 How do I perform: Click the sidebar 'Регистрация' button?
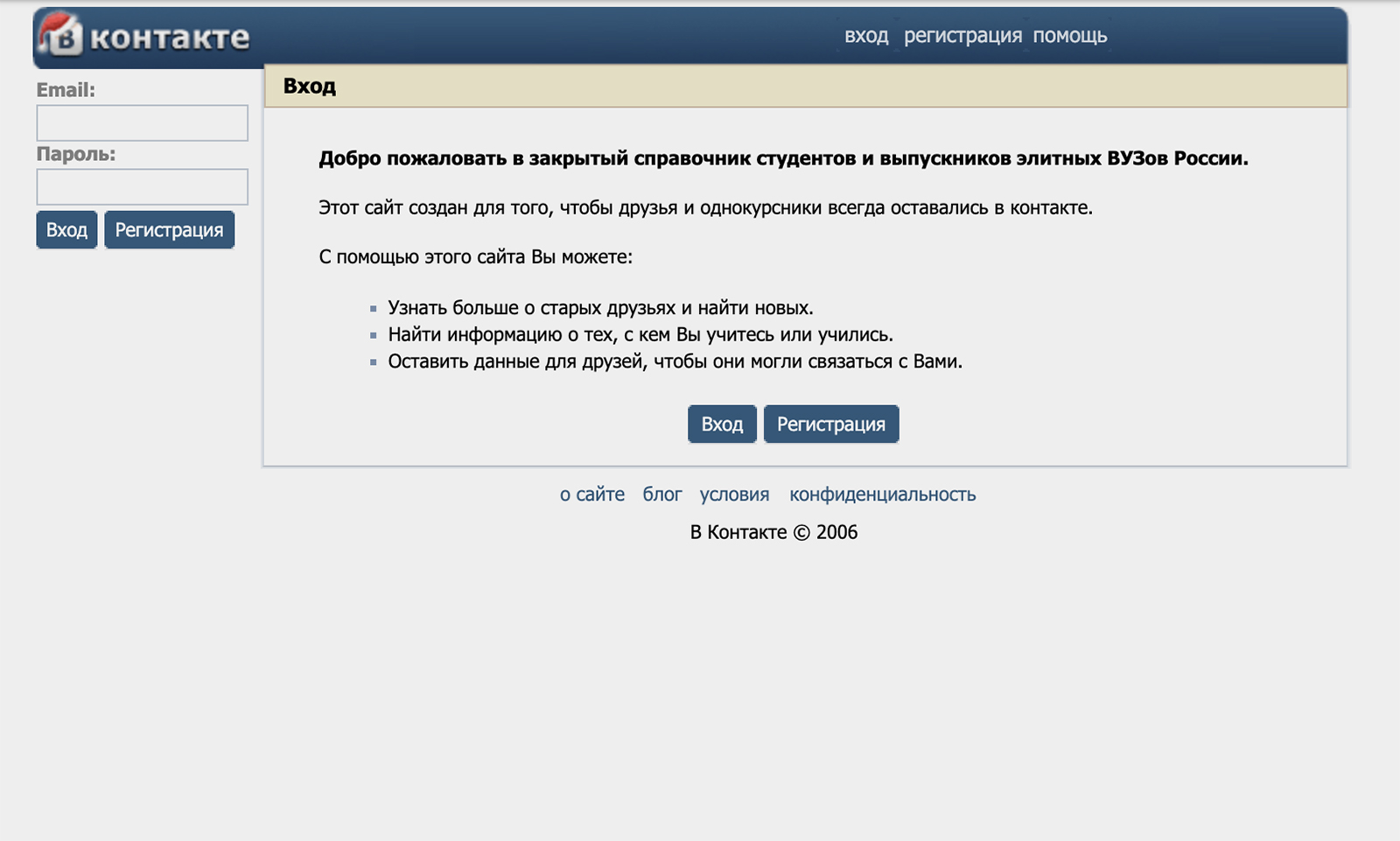point(169,229)
